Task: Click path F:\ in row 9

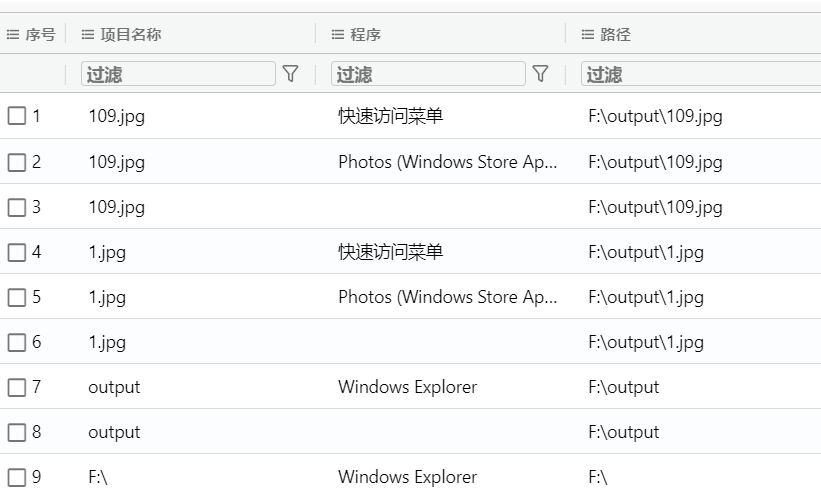Action: pyautogui.click(x=598, y=477)
